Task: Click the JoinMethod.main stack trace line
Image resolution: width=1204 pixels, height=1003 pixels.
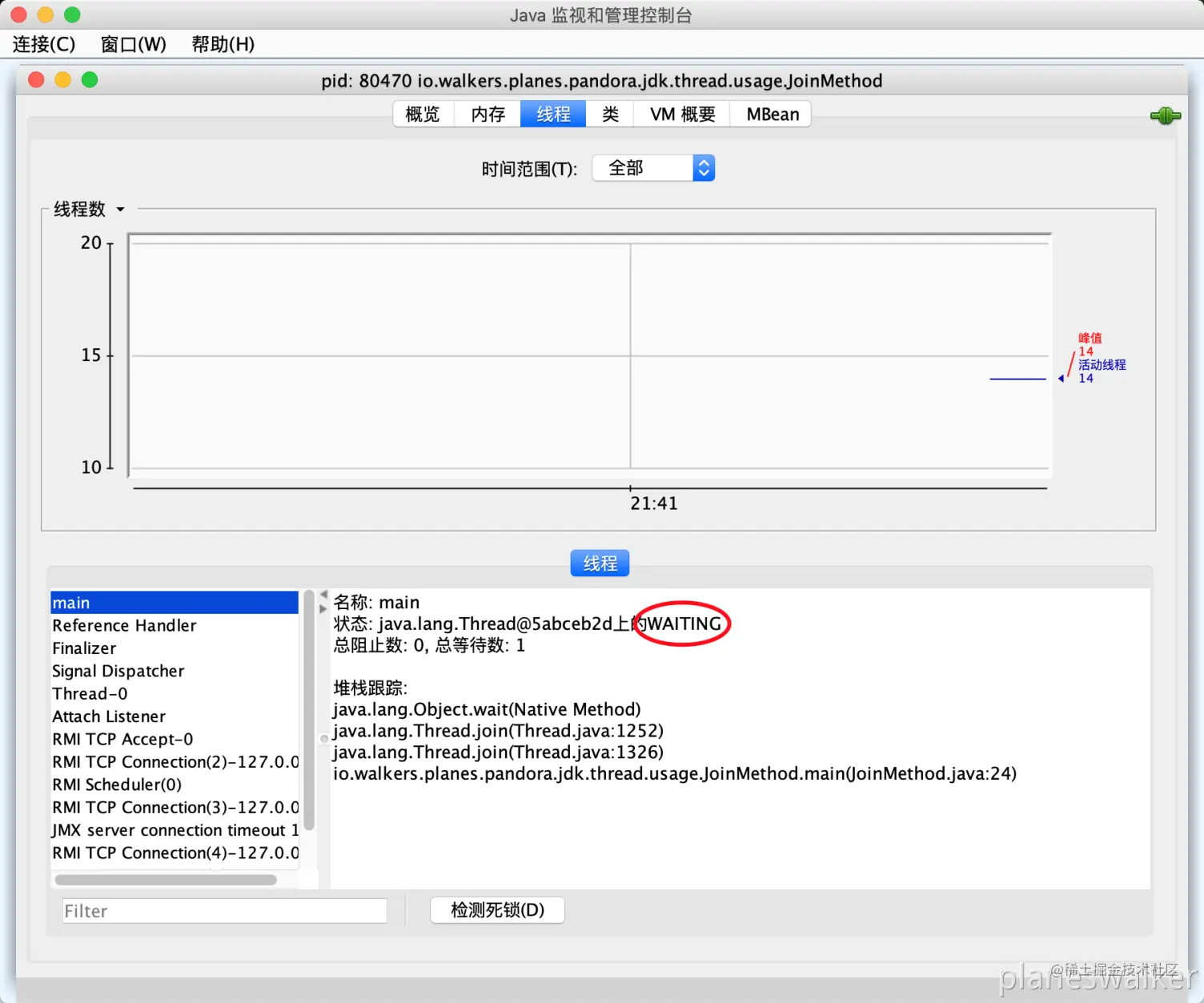Action: coord(675,774)
